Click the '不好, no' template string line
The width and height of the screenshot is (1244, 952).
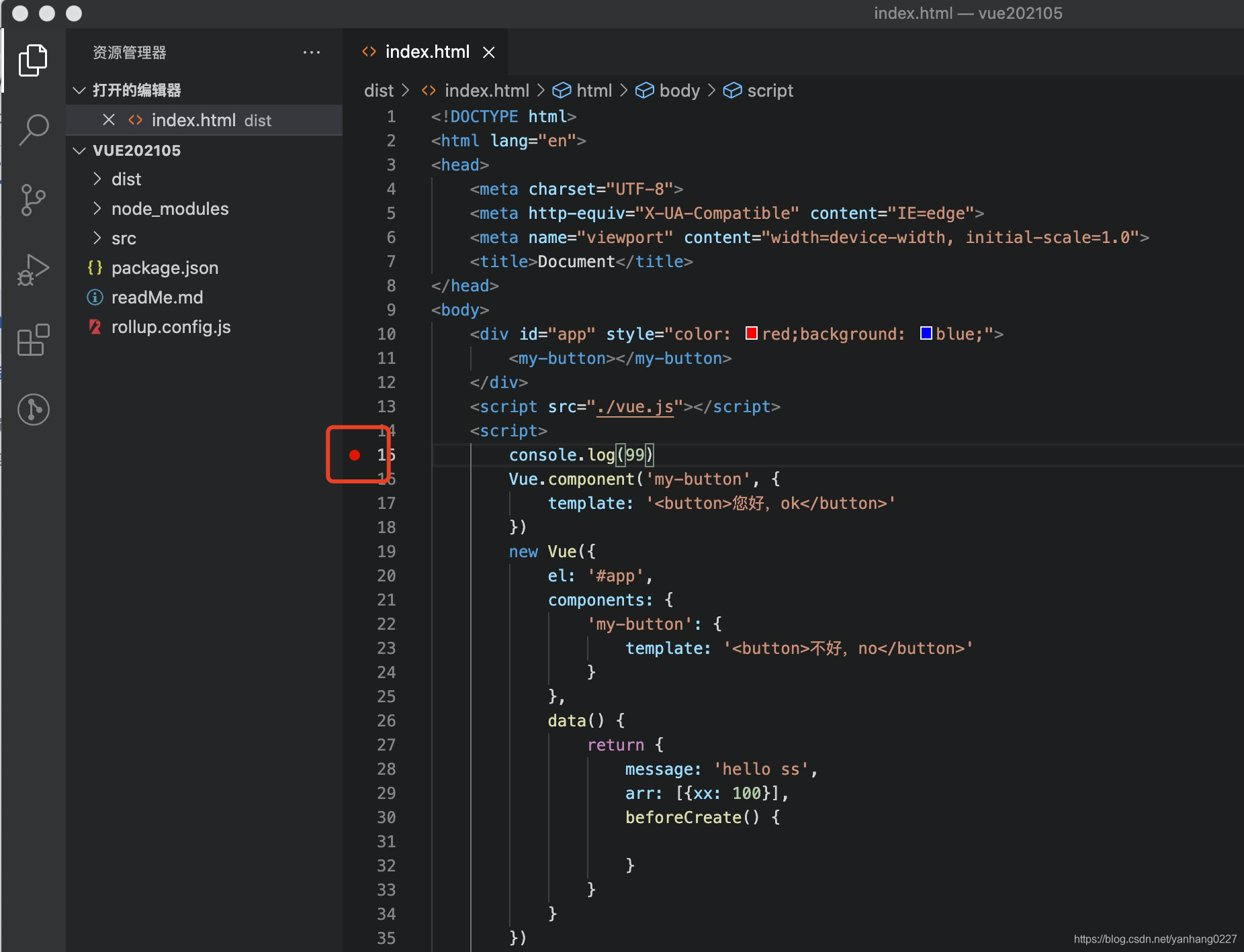pyautogui.click(x=799, y=649)
